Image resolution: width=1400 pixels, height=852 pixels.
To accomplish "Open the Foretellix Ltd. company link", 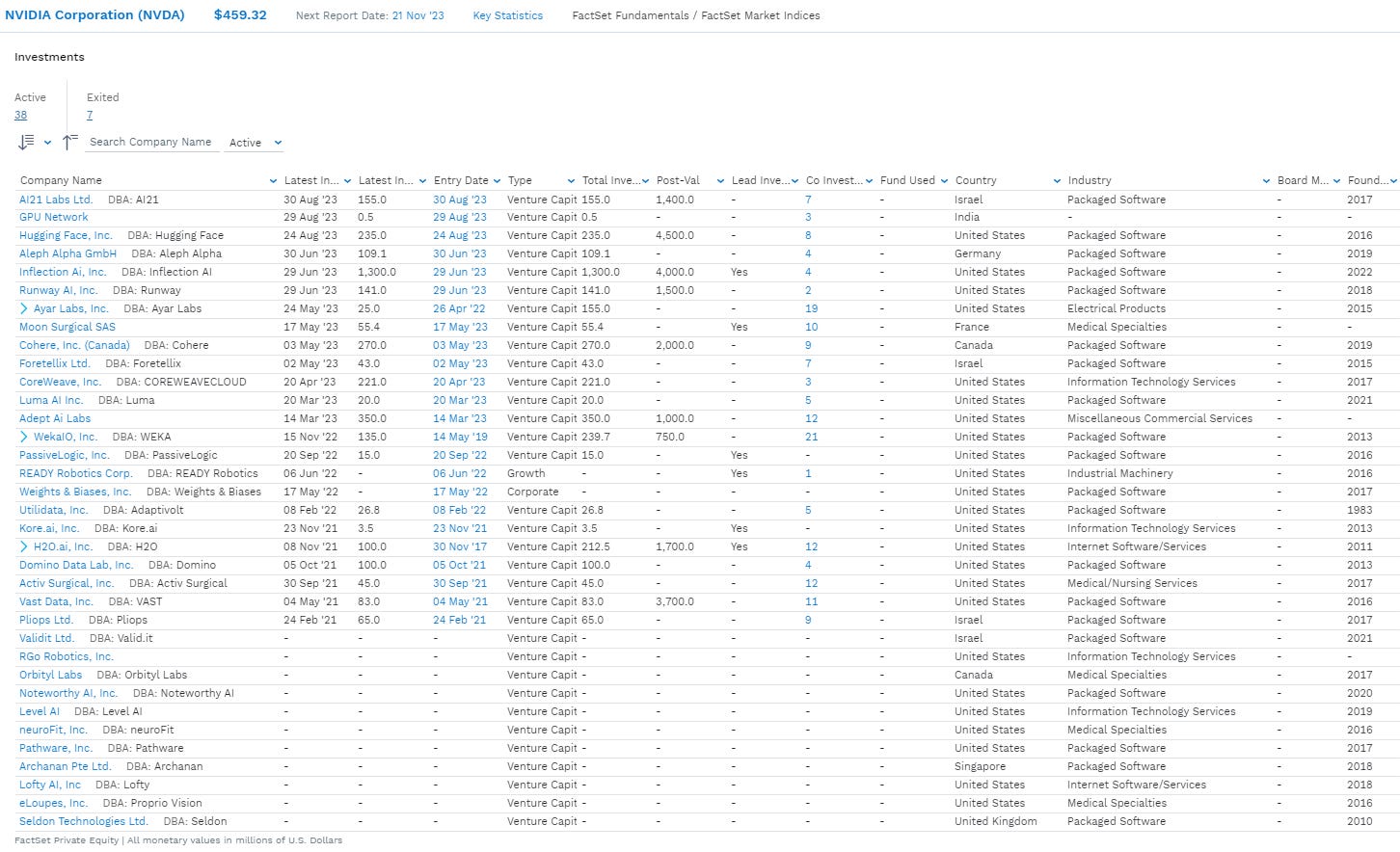I will pyautogui.click(x=55, y=363).
